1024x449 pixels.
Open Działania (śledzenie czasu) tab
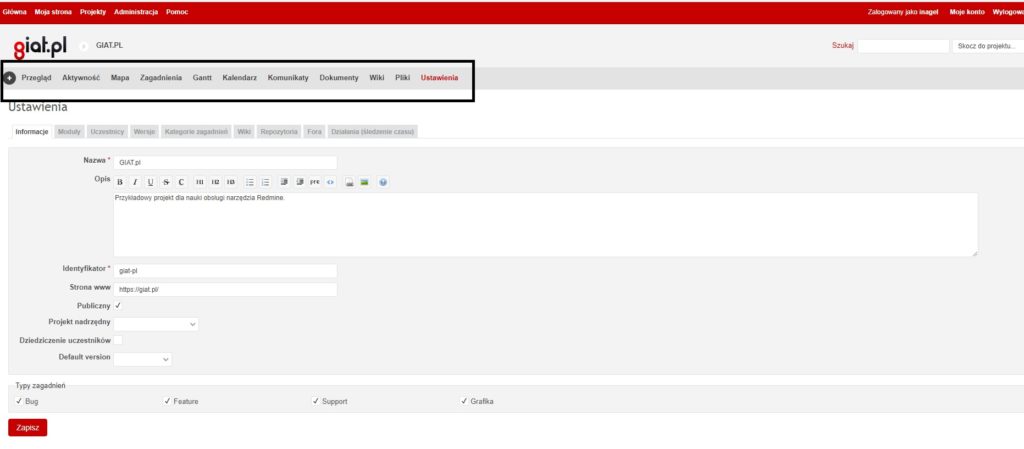click(373, 132)
